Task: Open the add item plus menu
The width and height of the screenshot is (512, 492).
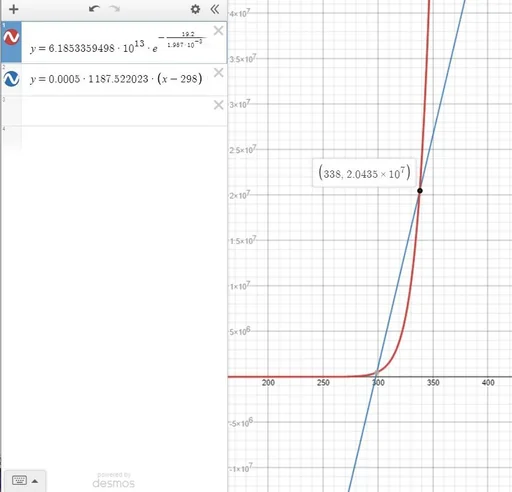Action: click(x=14, y=9)
